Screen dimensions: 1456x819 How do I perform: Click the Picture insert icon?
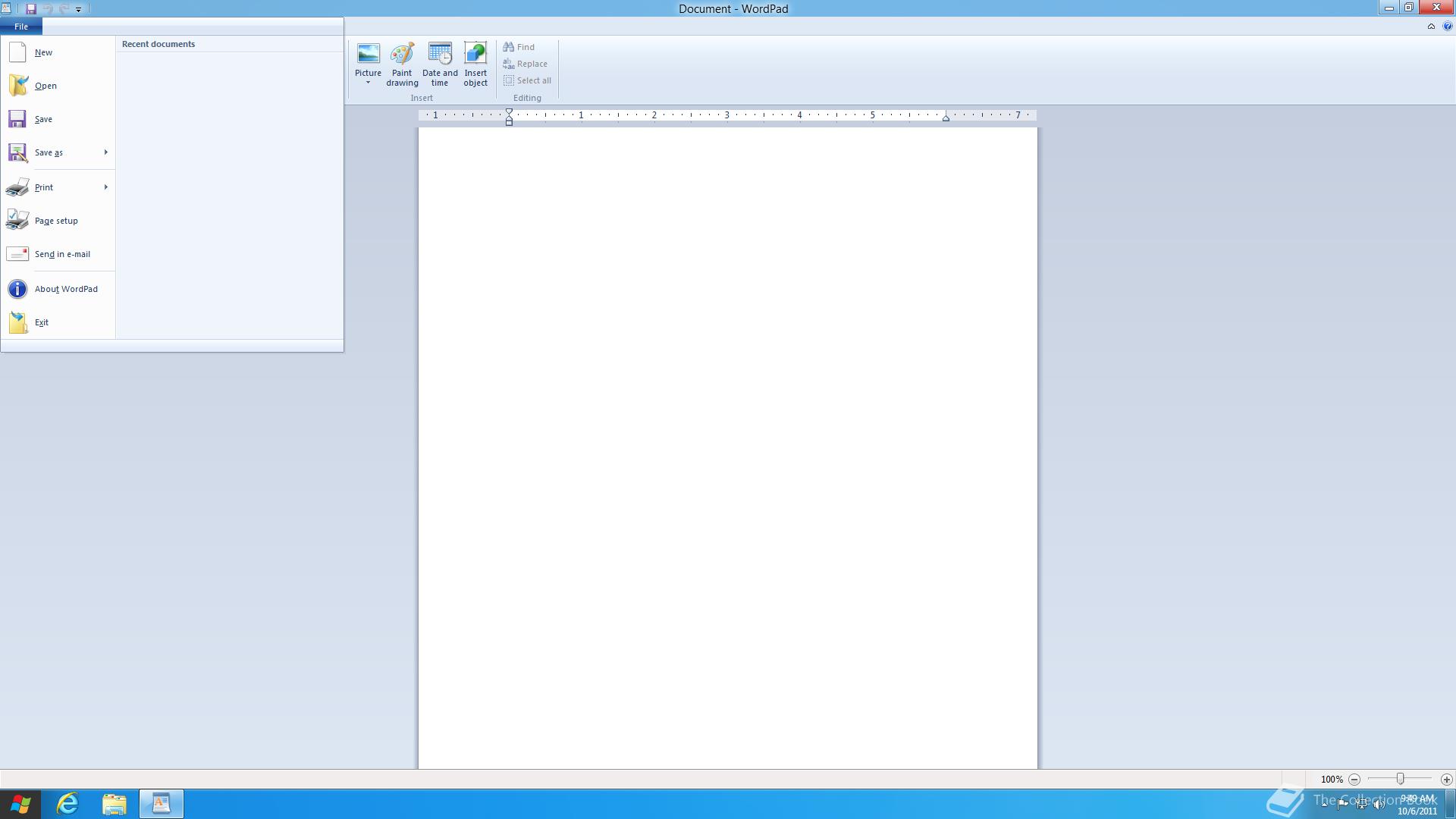[x=368, y=55]
